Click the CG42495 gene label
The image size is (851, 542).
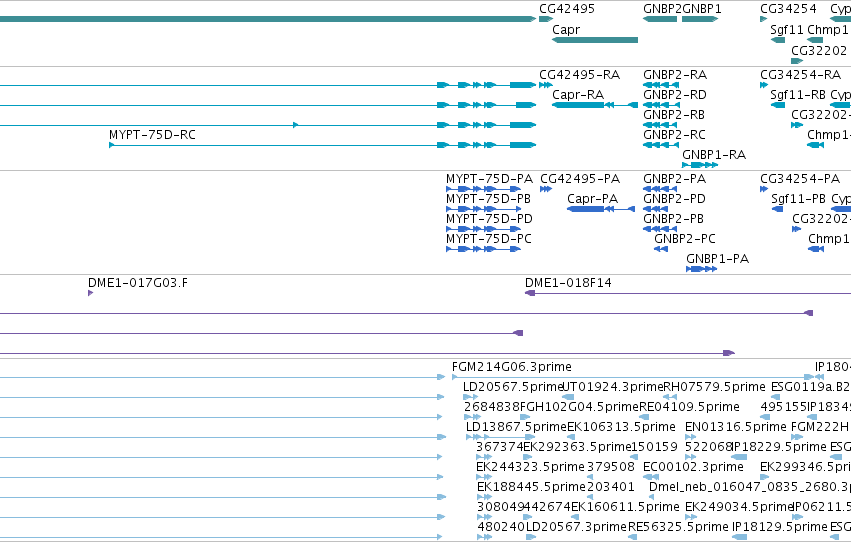(567, 9)
